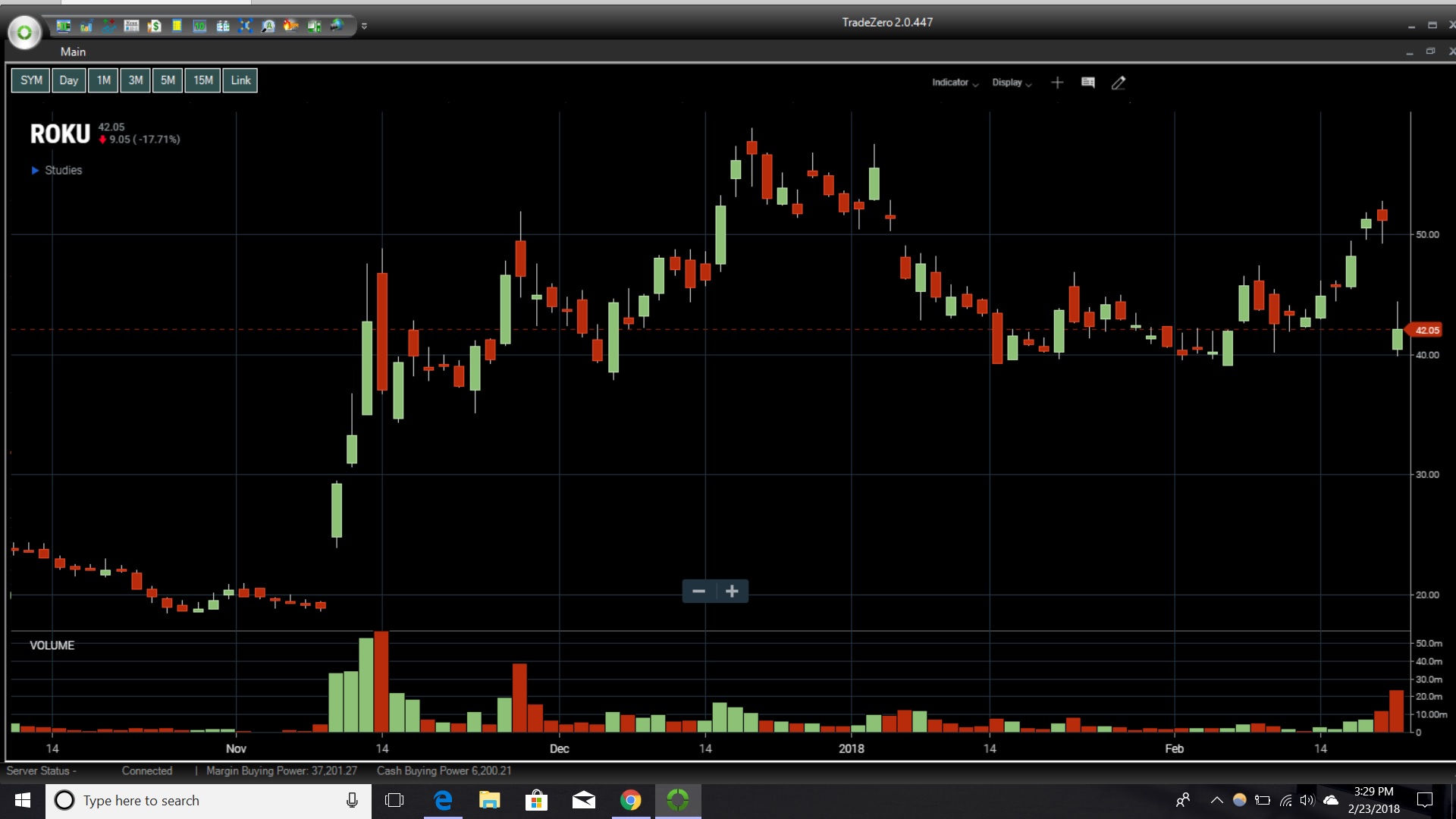Click the VOLUME pane label

point(52,645)
